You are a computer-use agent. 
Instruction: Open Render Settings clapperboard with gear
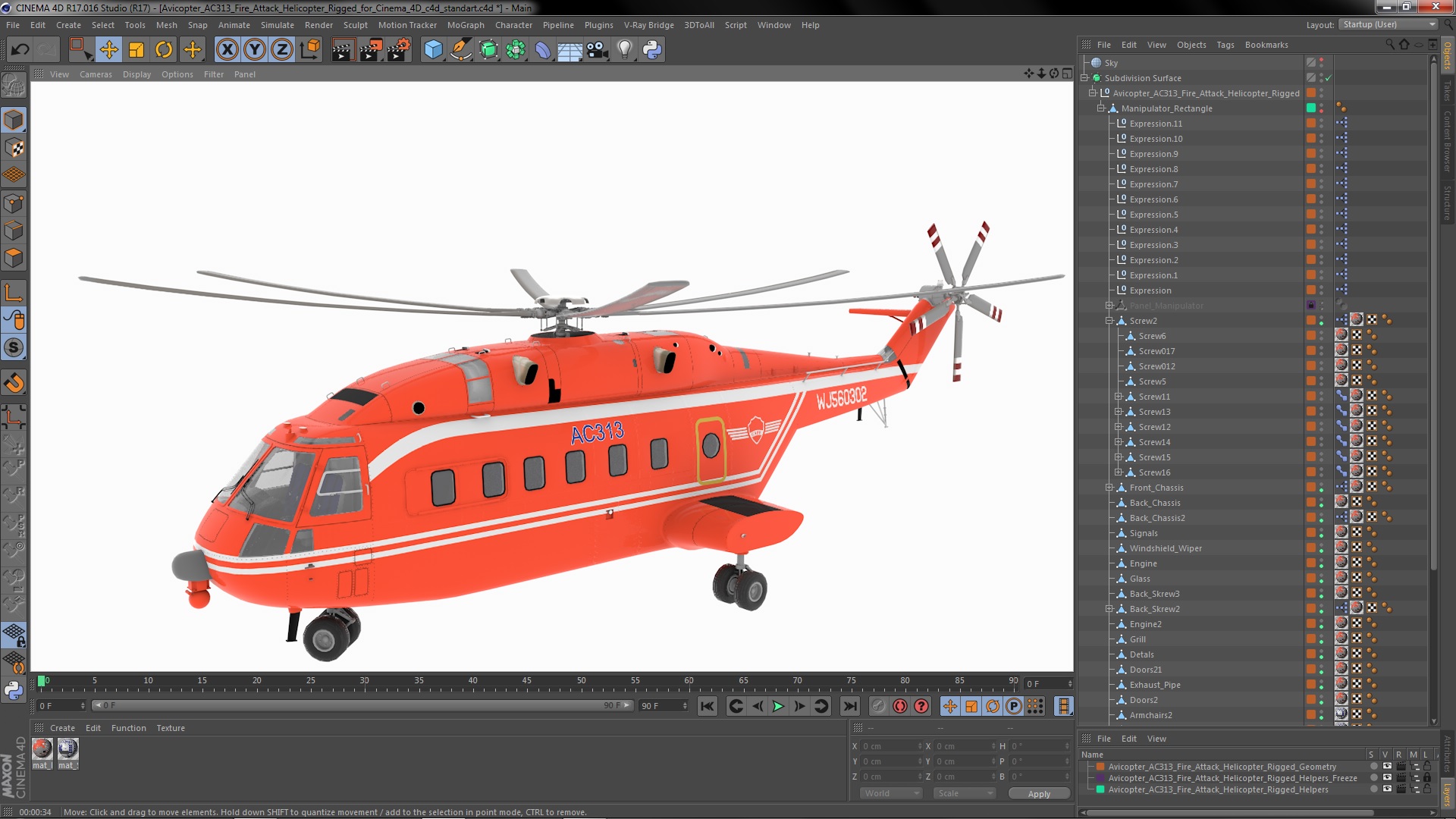[399, 50]
